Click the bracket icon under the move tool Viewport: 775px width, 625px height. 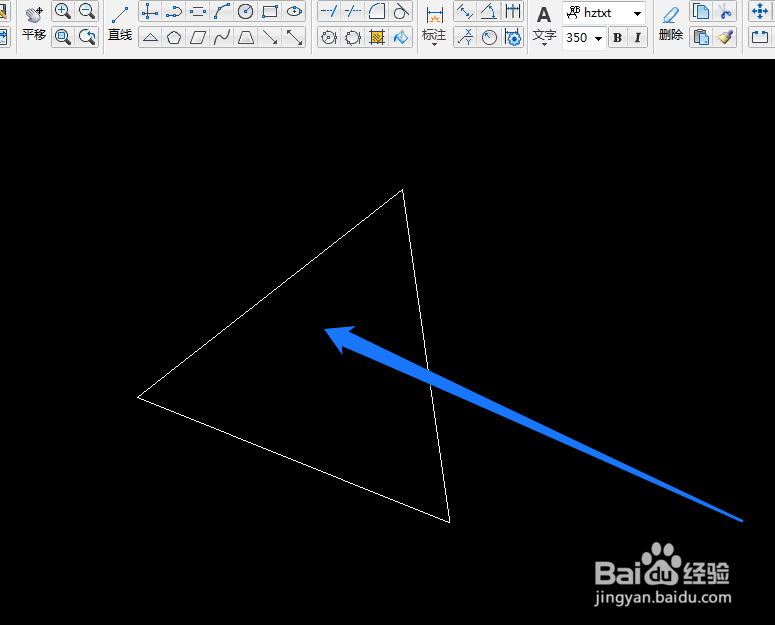tap(760, 37)
